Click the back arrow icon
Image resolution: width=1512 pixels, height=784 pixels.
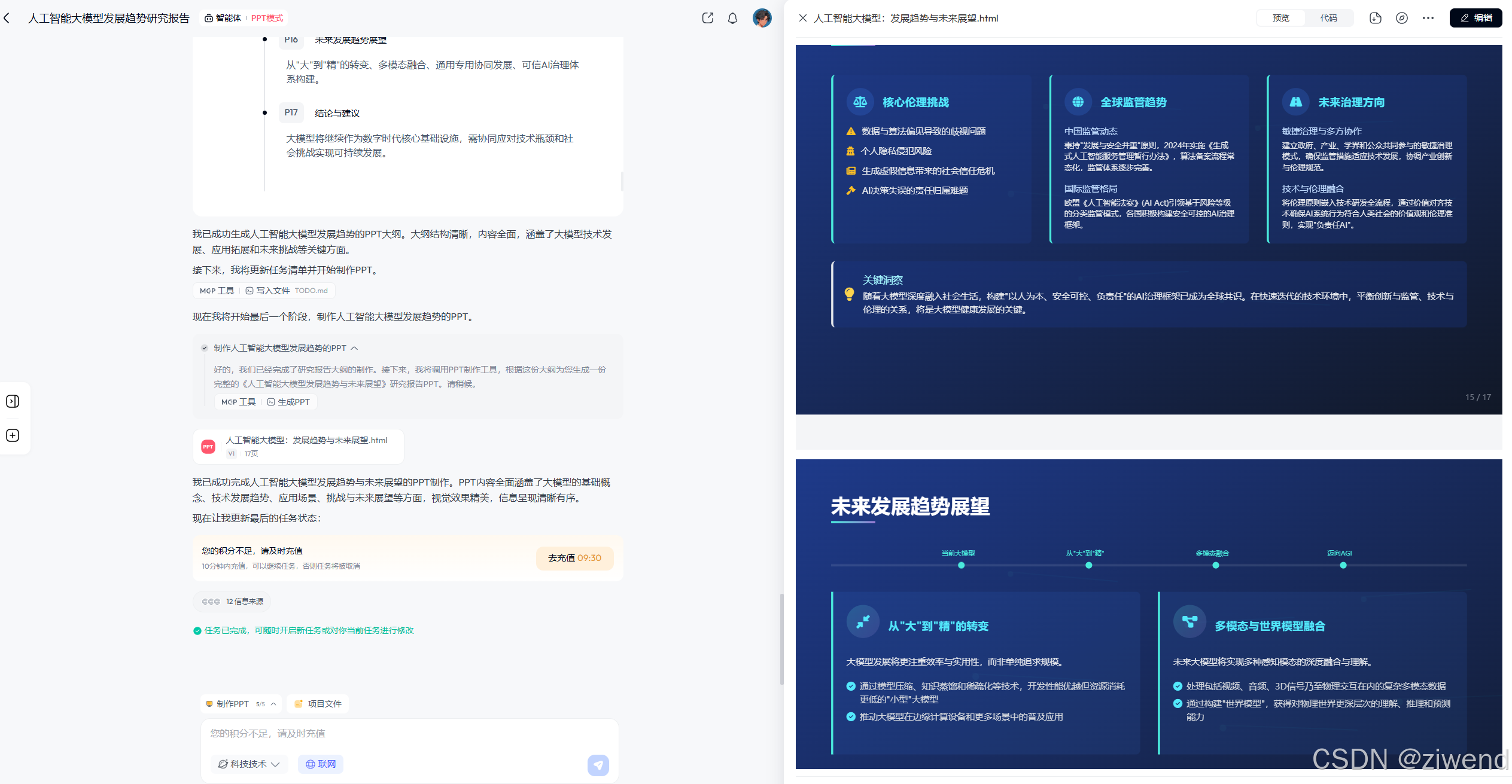click(7, 19)
